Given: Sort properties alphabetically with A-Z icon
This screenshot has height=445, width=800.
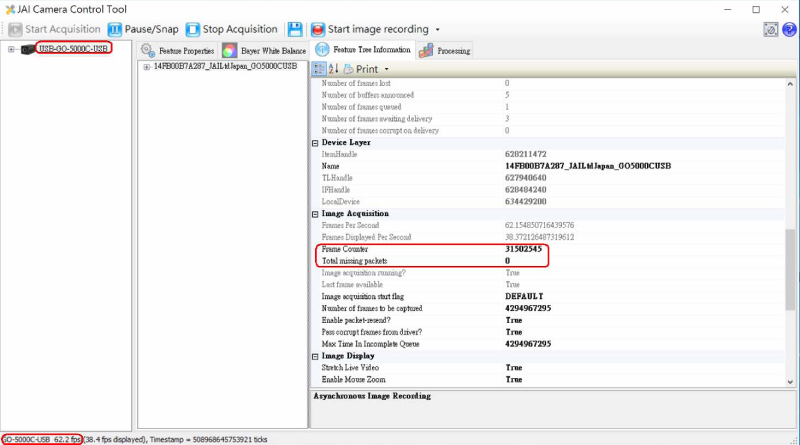Looking at the screenshot, I should pyautogui.click(x=334, y=69).
